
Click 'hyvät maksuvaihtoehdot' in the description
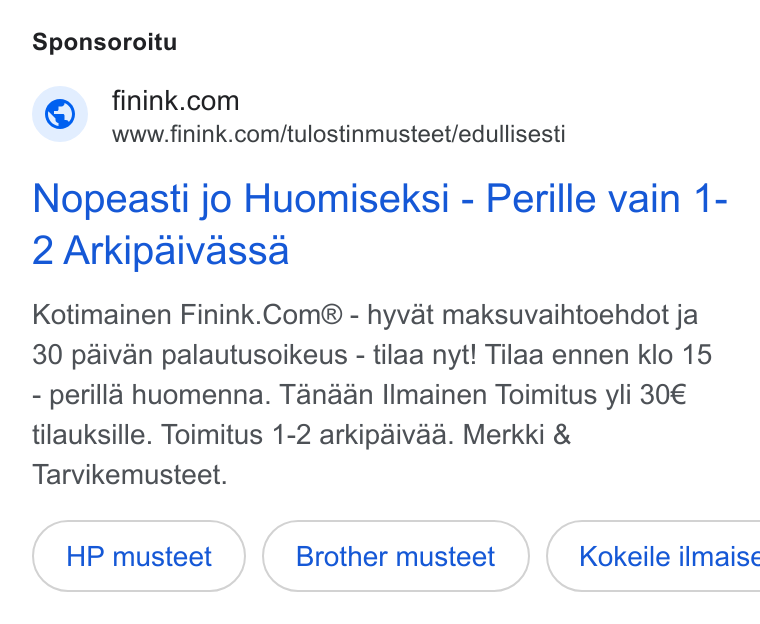coord(518,315)
